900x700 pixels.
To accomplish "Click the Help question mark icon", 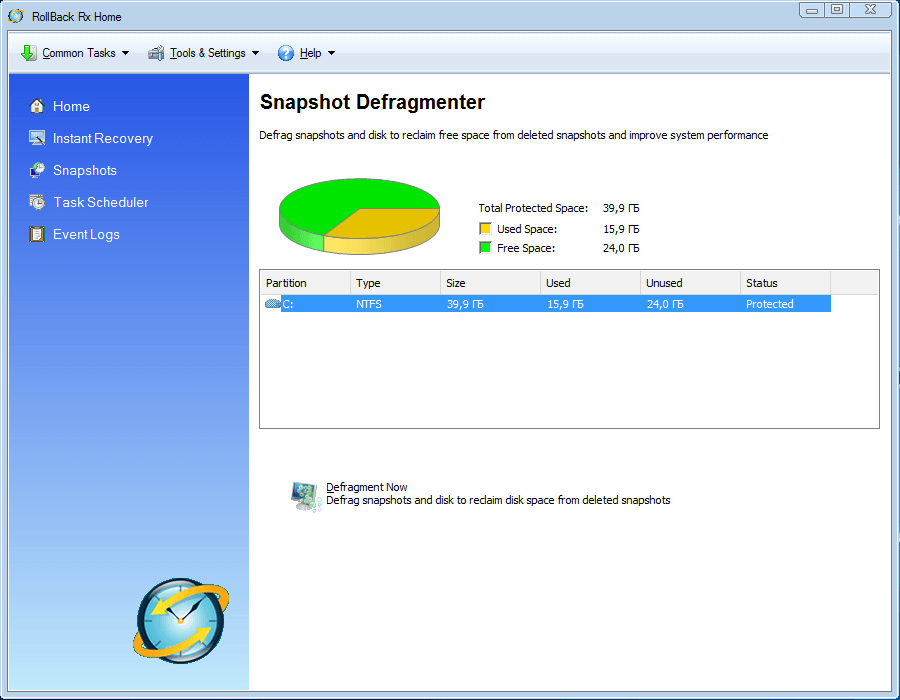I will point(285,53).
